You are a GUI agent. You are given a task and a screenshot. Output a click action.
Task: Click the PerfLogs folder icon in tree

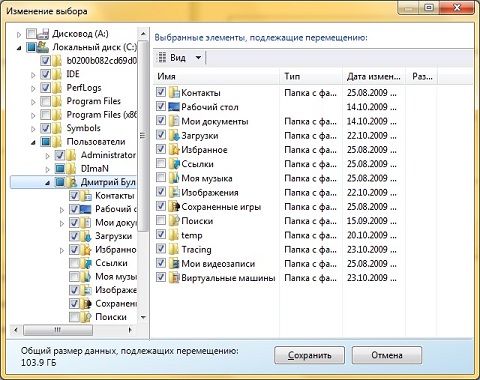click(58, 88)
